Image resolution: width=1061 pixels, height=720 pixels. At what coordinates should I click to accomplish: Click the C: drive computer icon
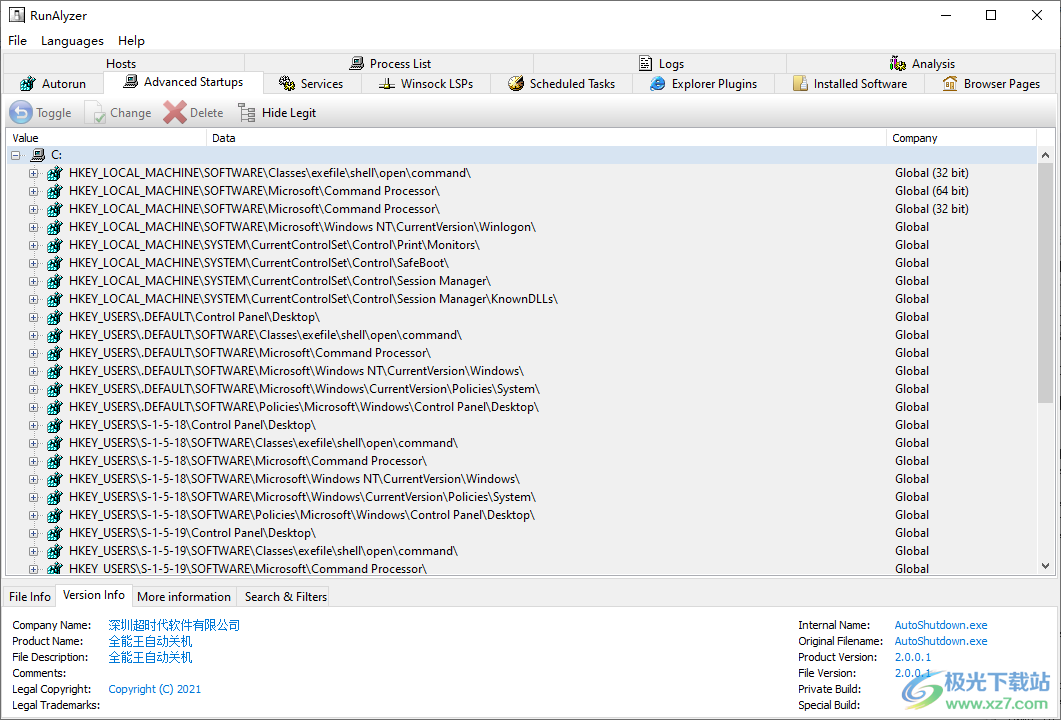point(39,155)
